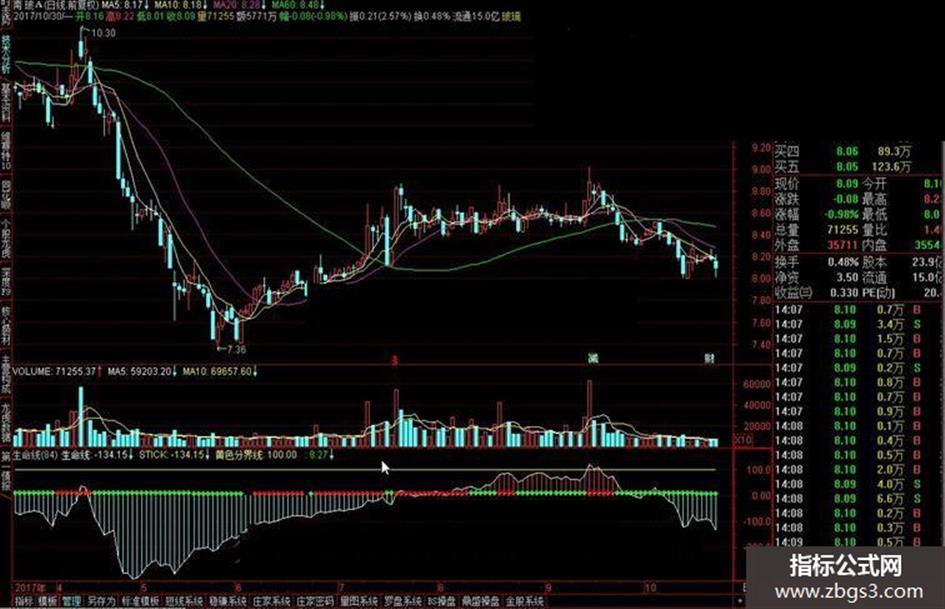This screenshot has height=609, width=945.
Task: Click the 9.00 price axis label
Action: tap(762, 170)
